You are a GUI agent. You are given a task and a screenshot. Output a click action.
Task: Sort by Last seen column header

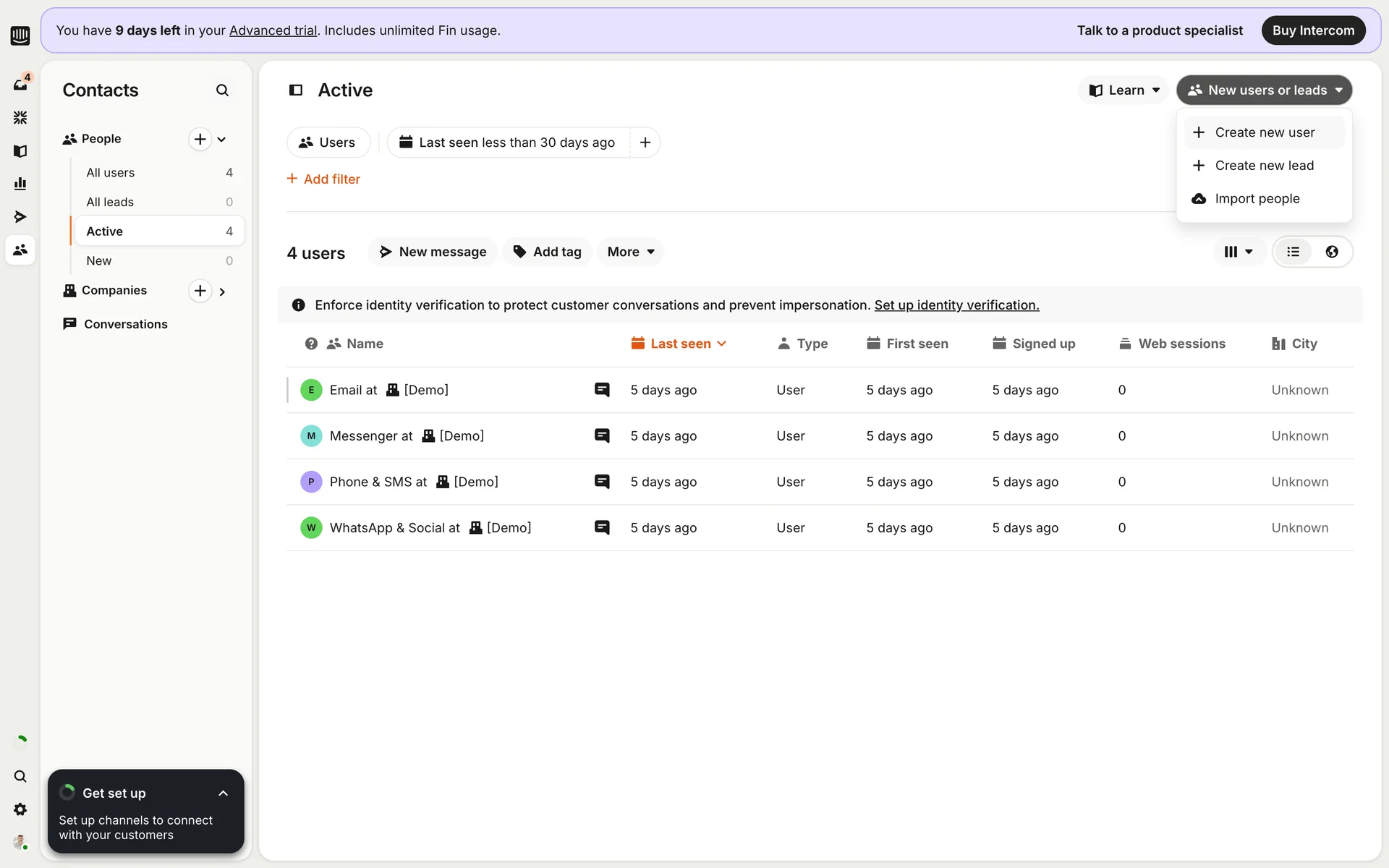pos(679,344)
